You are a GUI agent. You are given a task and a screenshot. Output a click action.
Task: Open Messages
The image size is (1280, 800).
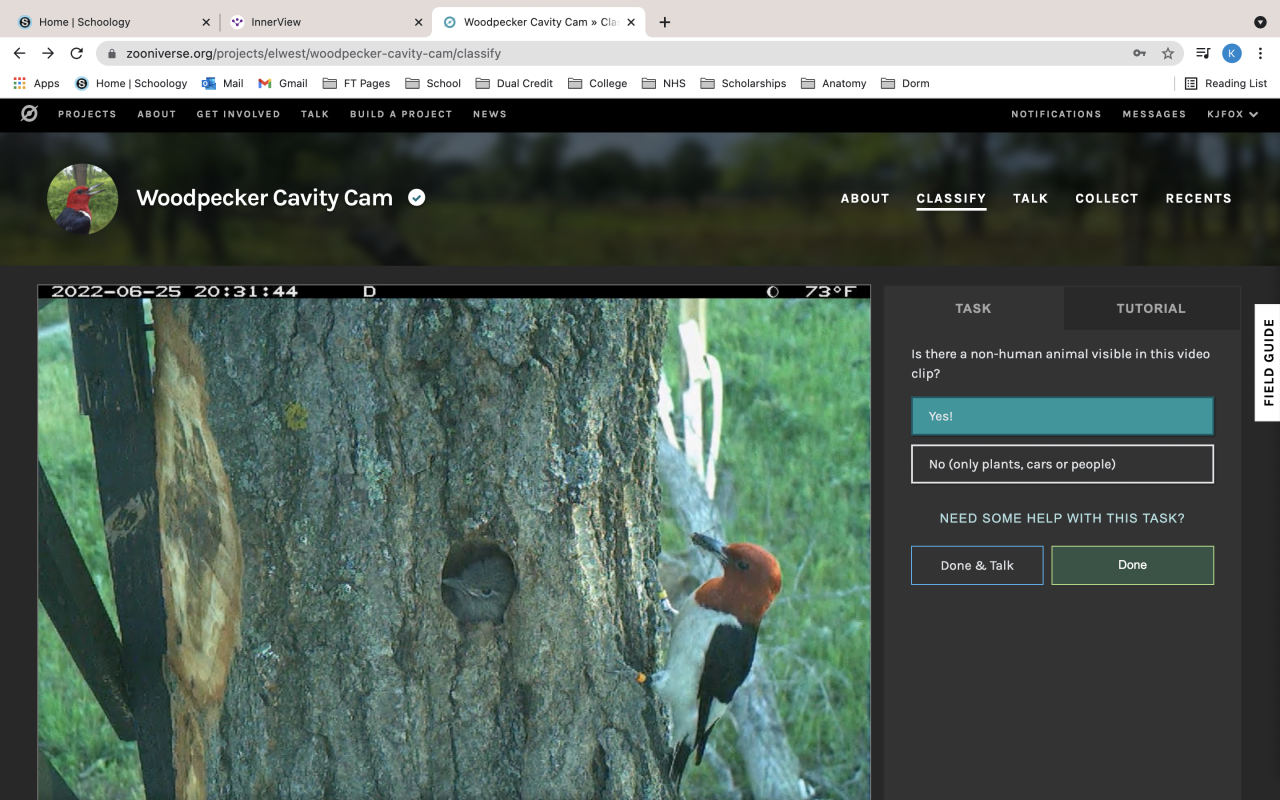click(x=1154, y=114)
